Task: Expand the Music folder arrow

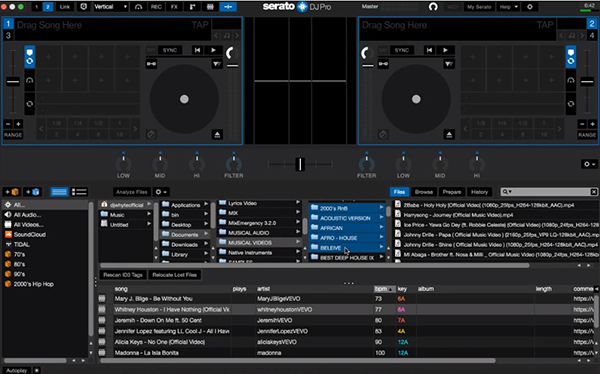Action: point(149,215)
